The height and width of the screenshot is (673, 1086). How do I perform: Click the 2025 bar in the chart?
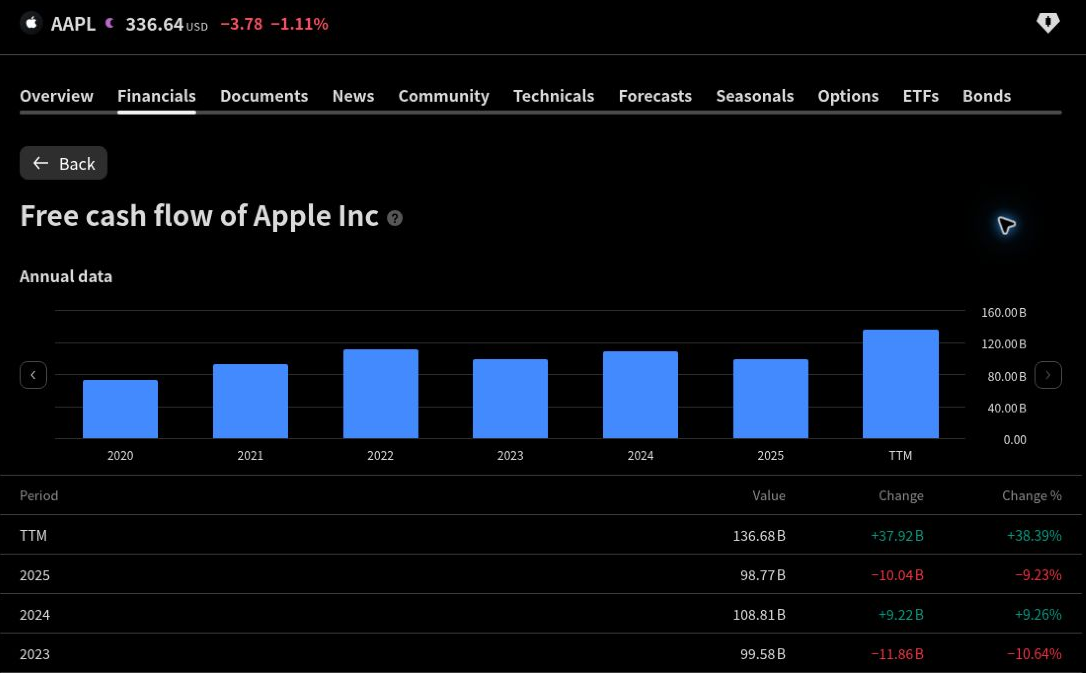tap(770, 398)
